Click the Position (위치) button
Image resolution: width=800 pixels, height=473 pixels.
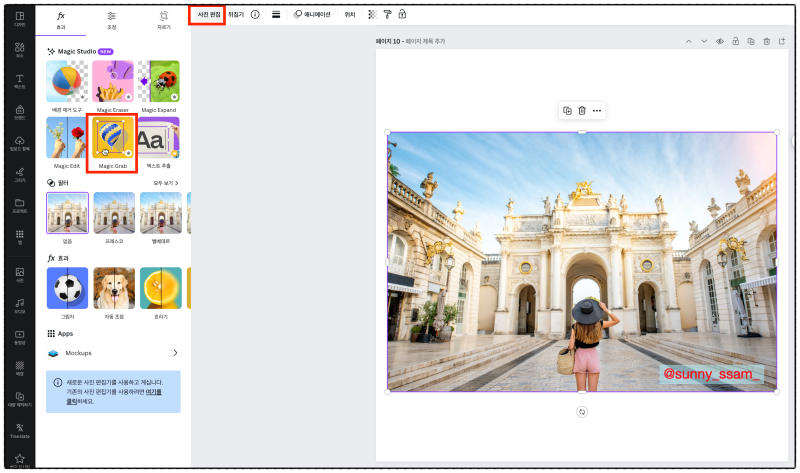(350, 15)
